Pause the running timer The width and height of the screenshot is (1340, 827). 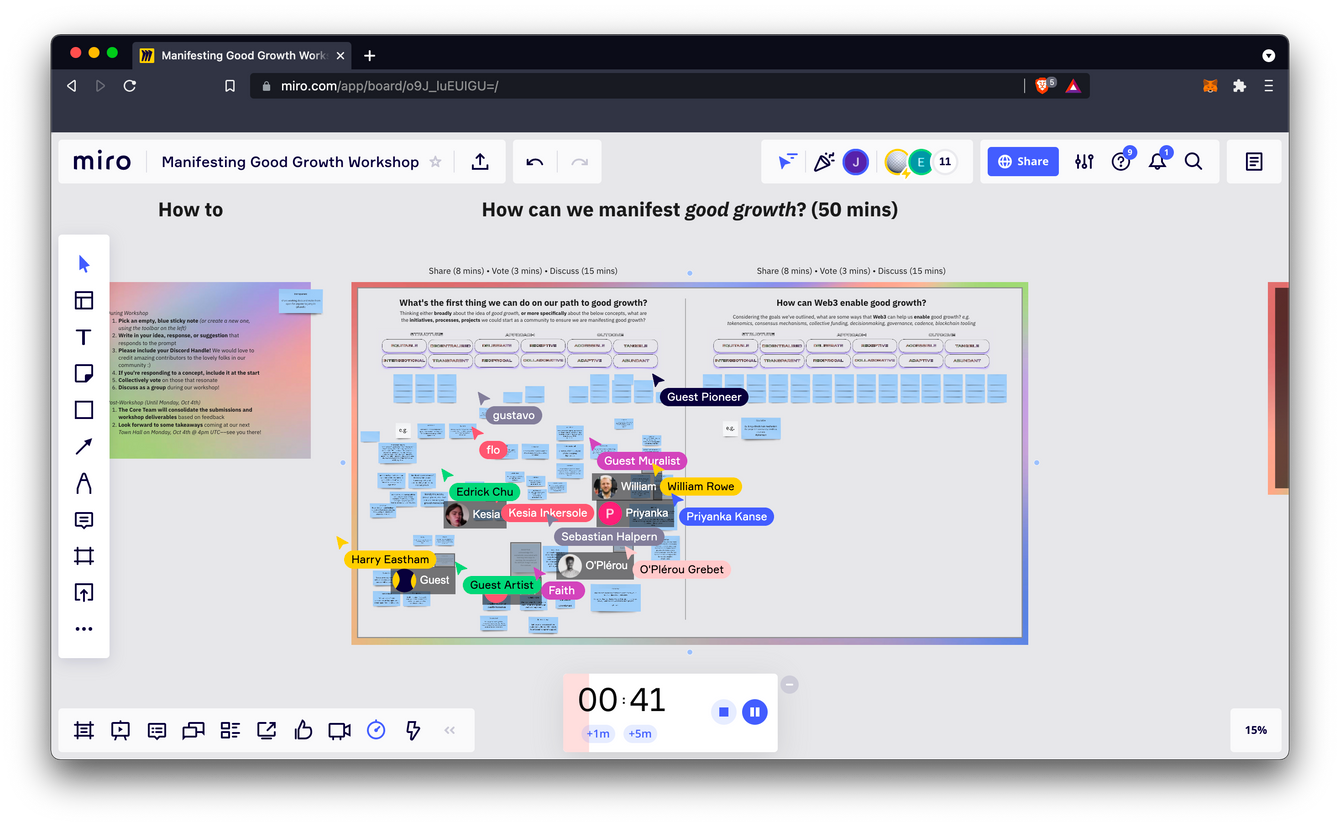pyautogui.click(x=755, y=712)
